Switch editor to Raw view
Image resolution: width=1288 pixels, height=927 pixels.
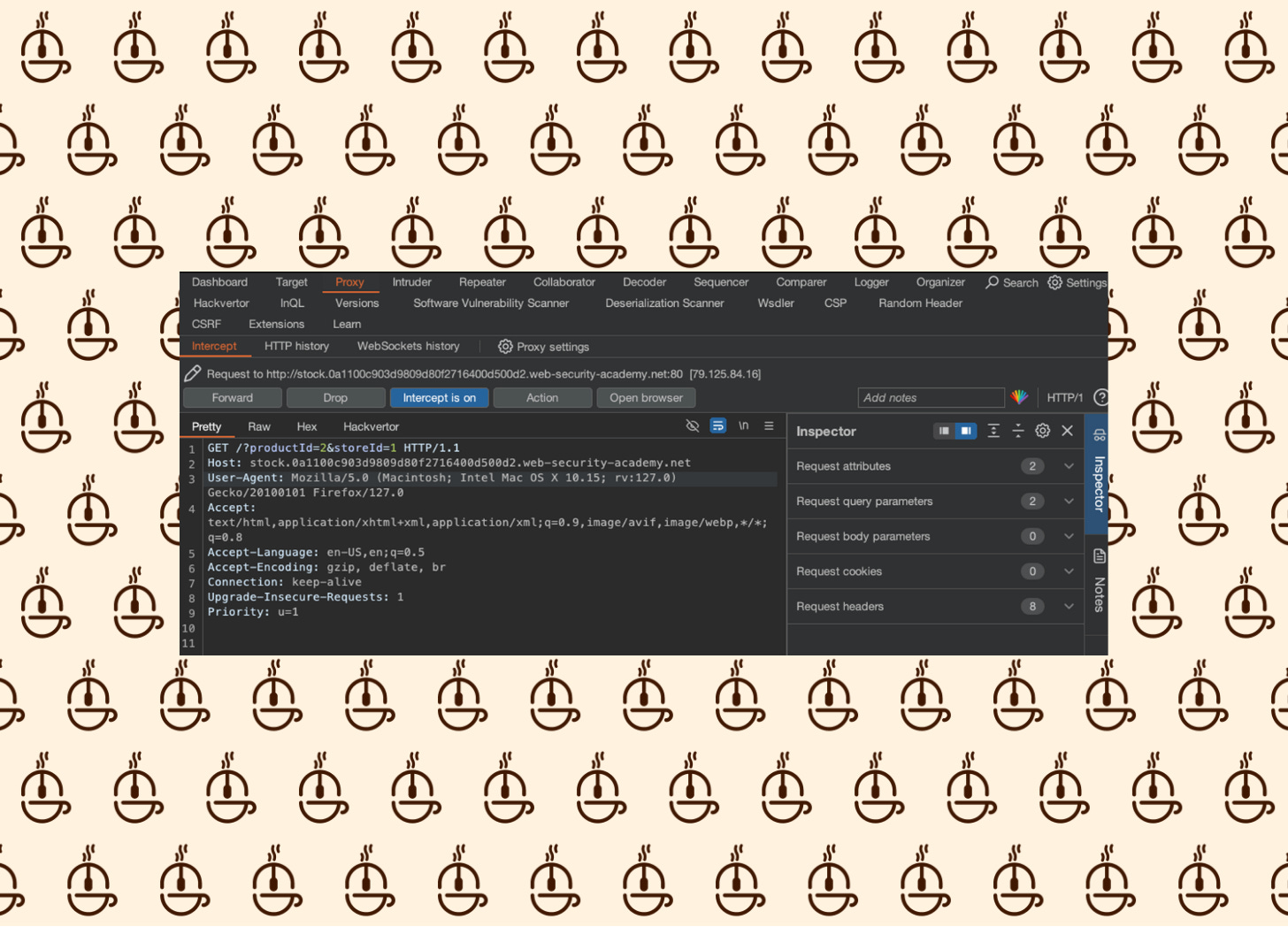pos(259,426)
